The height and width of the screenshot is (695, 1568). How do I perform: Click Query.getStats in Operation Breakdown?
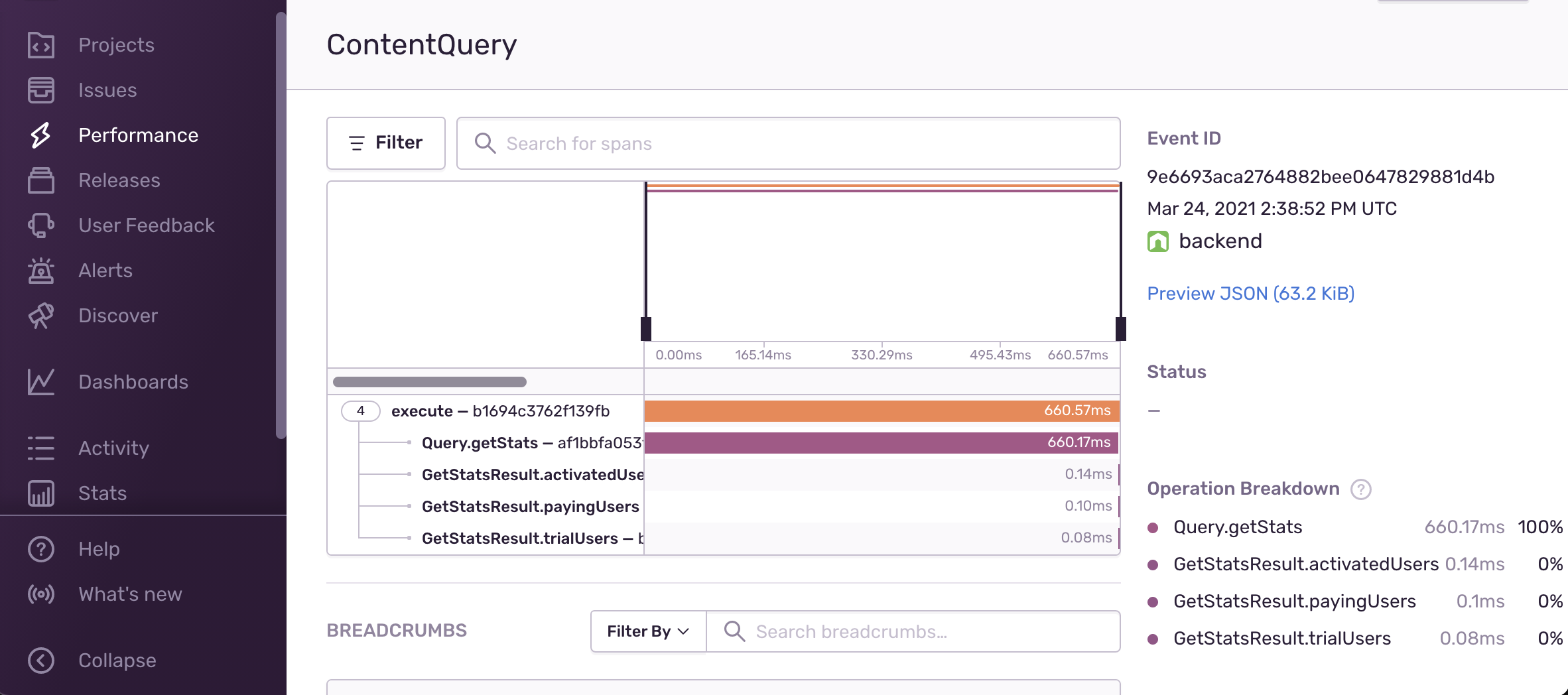[1238, 527]
